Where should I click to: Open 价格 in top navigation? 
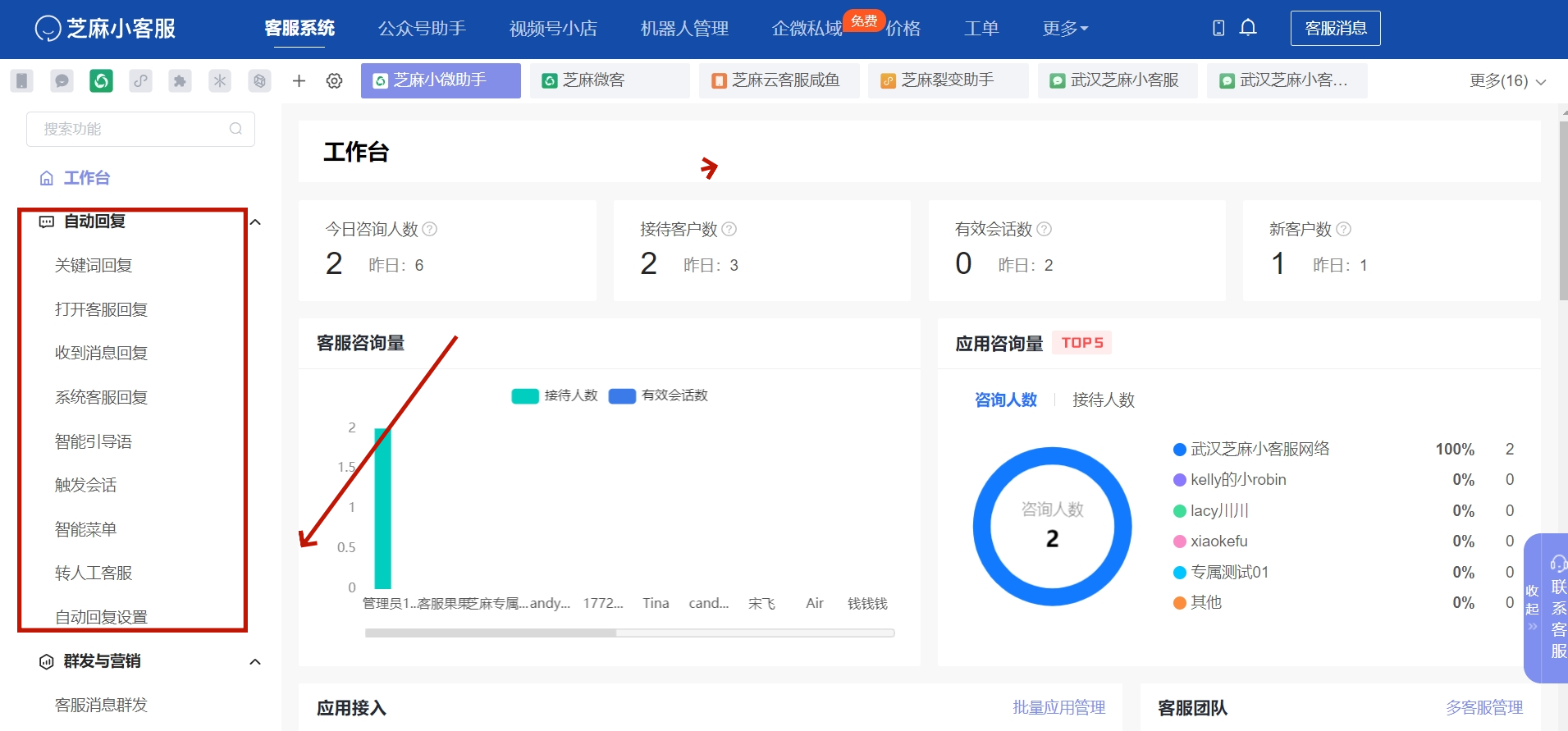(903, 28)
